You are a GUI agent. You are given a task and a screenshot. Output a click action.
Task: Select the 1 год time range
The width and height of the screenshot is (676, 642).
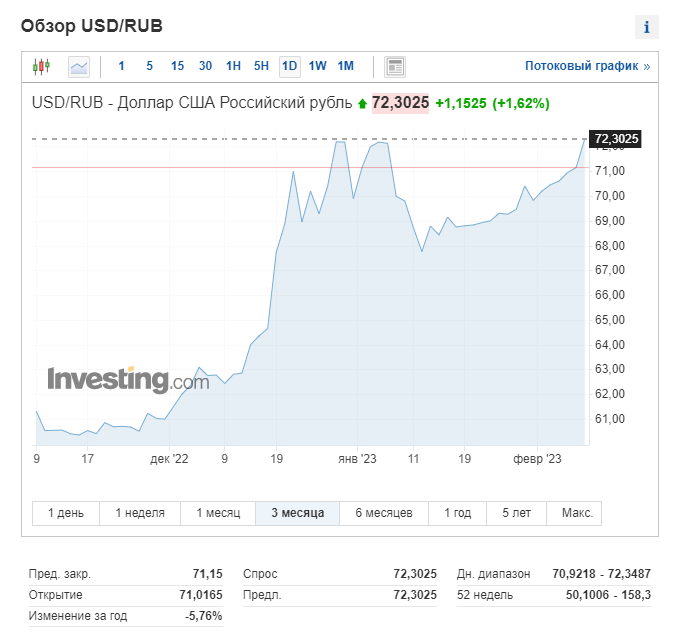[x=455, y=513]
